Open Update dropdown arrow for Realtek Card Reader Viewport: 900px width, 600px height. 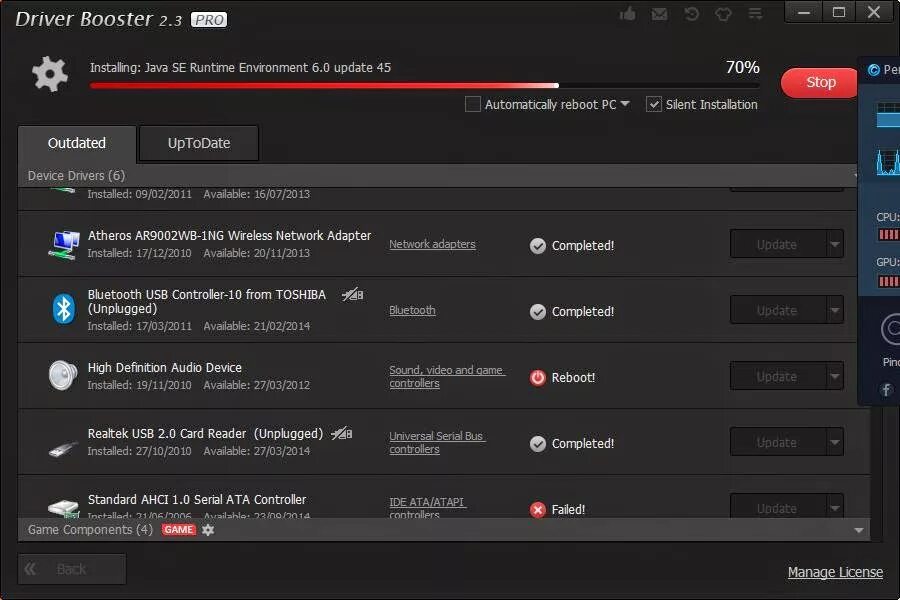tap(835, 443)
